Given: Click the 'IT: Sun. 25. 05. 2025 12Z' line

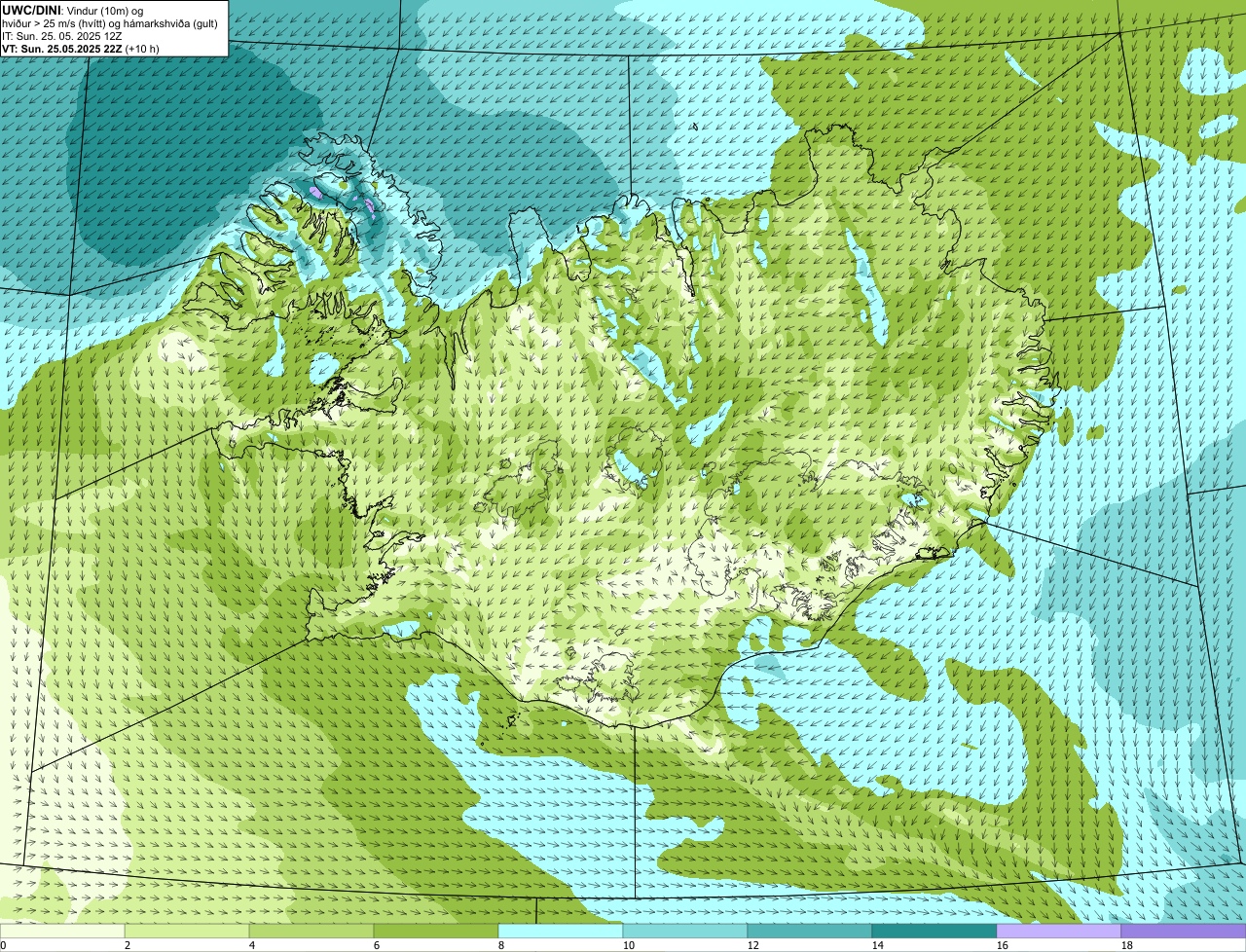Looking at the screenshot, I should pyautogui.click(x=62, y=35).
